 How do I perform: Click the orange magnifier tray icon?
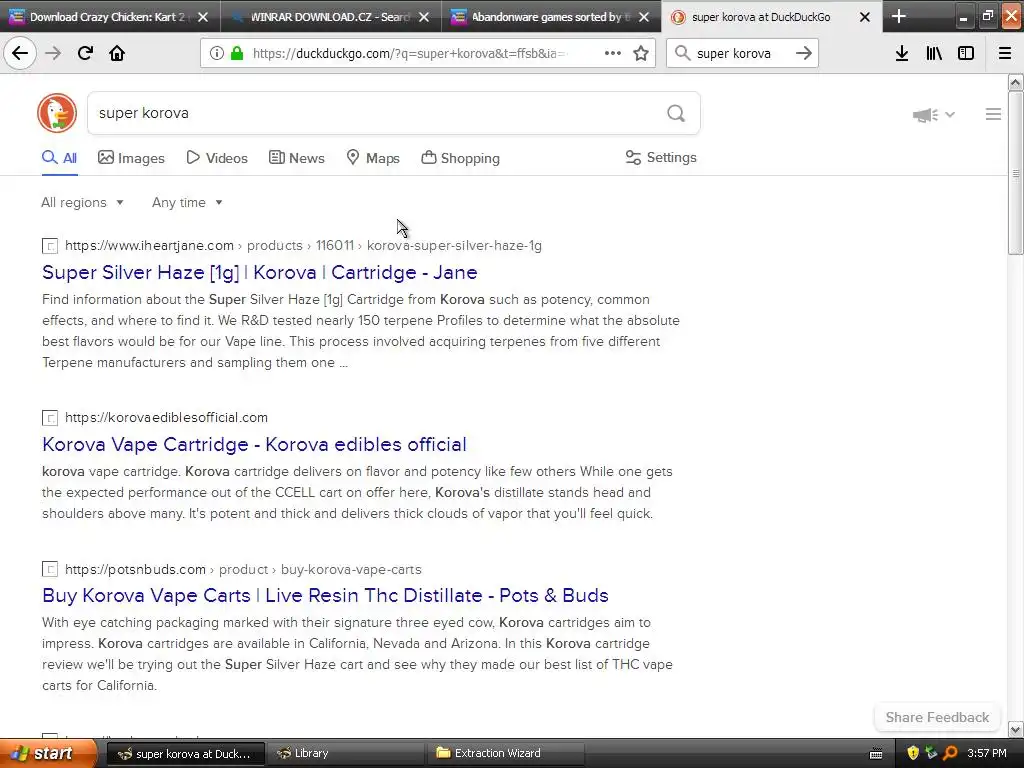click(x=950, y=753)
